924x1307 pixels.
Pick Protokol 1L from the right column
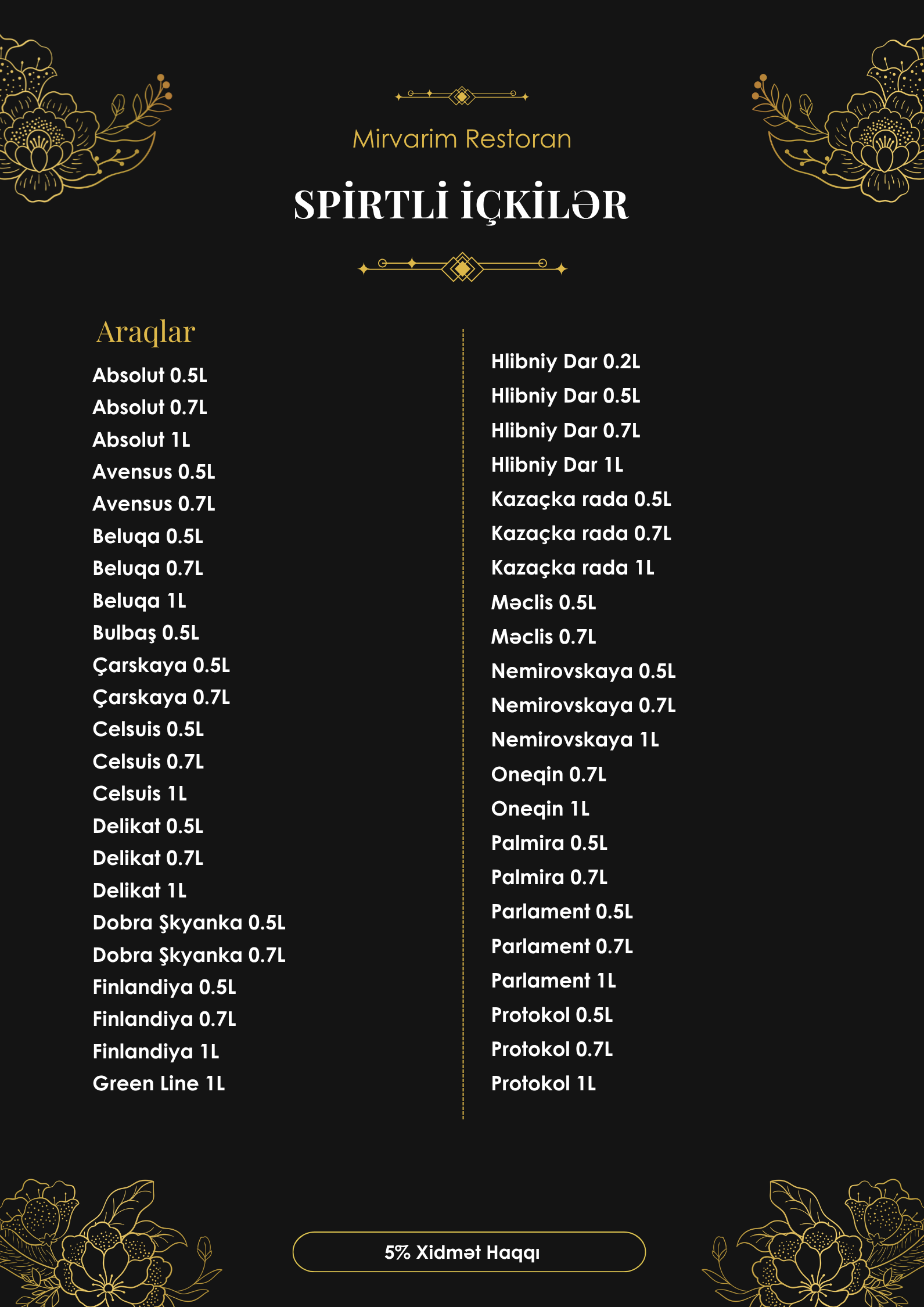tap(544, 1083)
